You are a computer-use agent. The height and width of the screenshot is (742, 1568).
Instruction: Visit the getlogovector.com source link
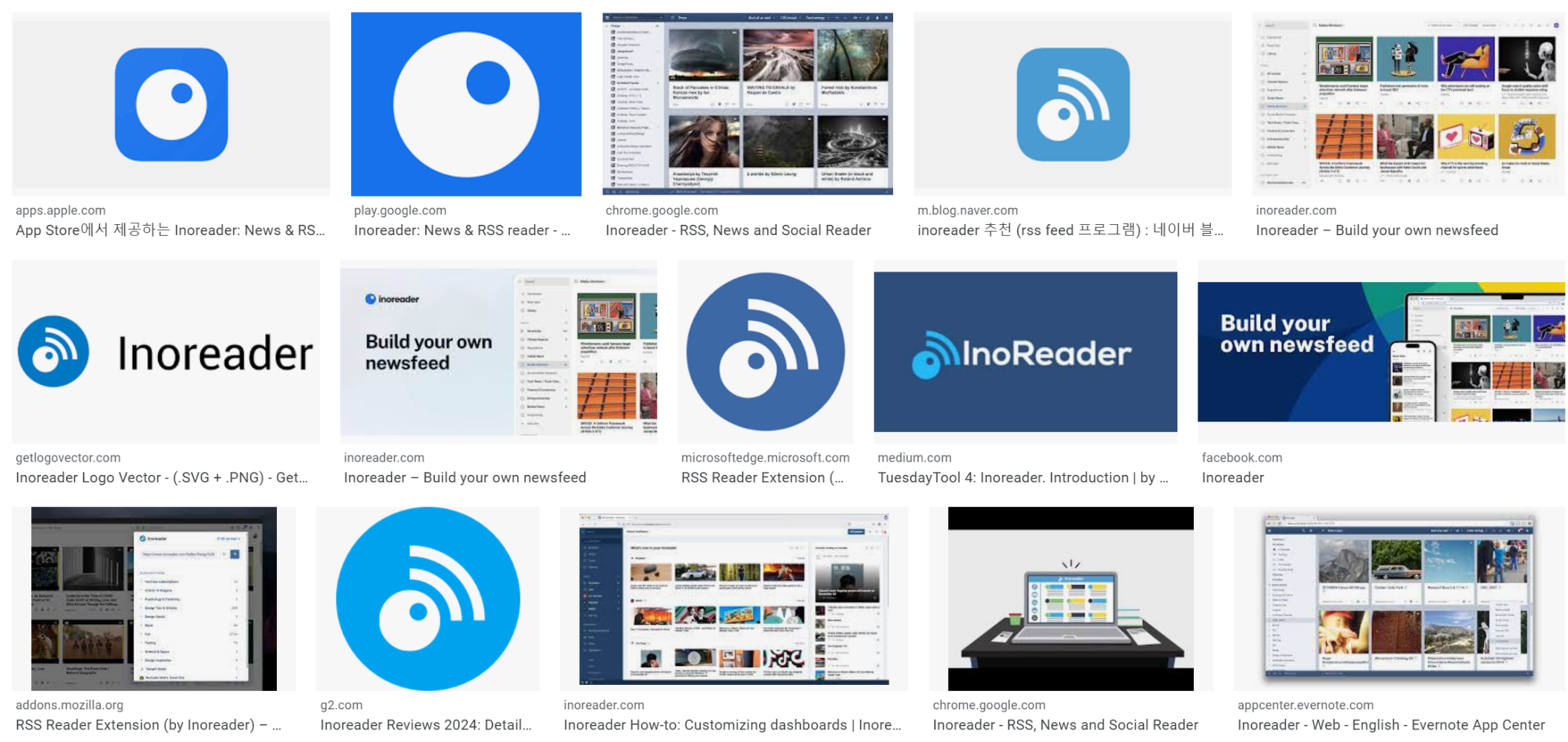pyautogui.click(x=68, y=458)
